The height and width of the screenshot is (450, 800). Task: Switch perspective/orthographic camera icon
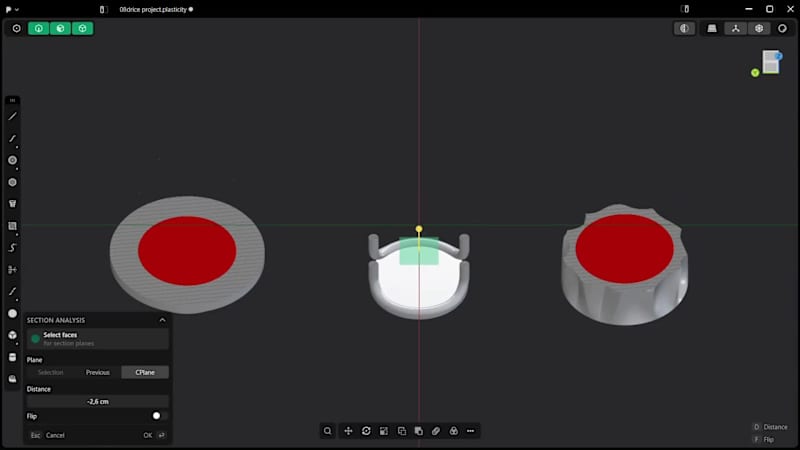759,29
